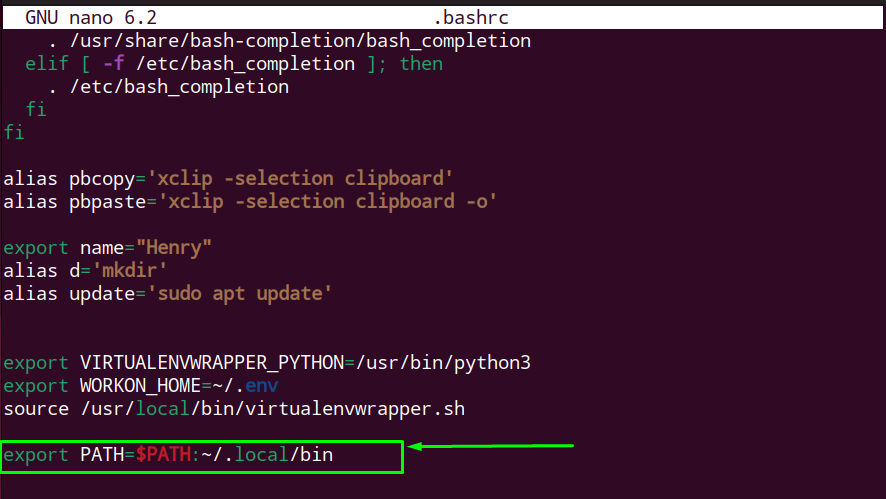Place cursor on alias d='mkdir' line
The width and height of the screenshot is (886, 499).
tap(85, 271)
